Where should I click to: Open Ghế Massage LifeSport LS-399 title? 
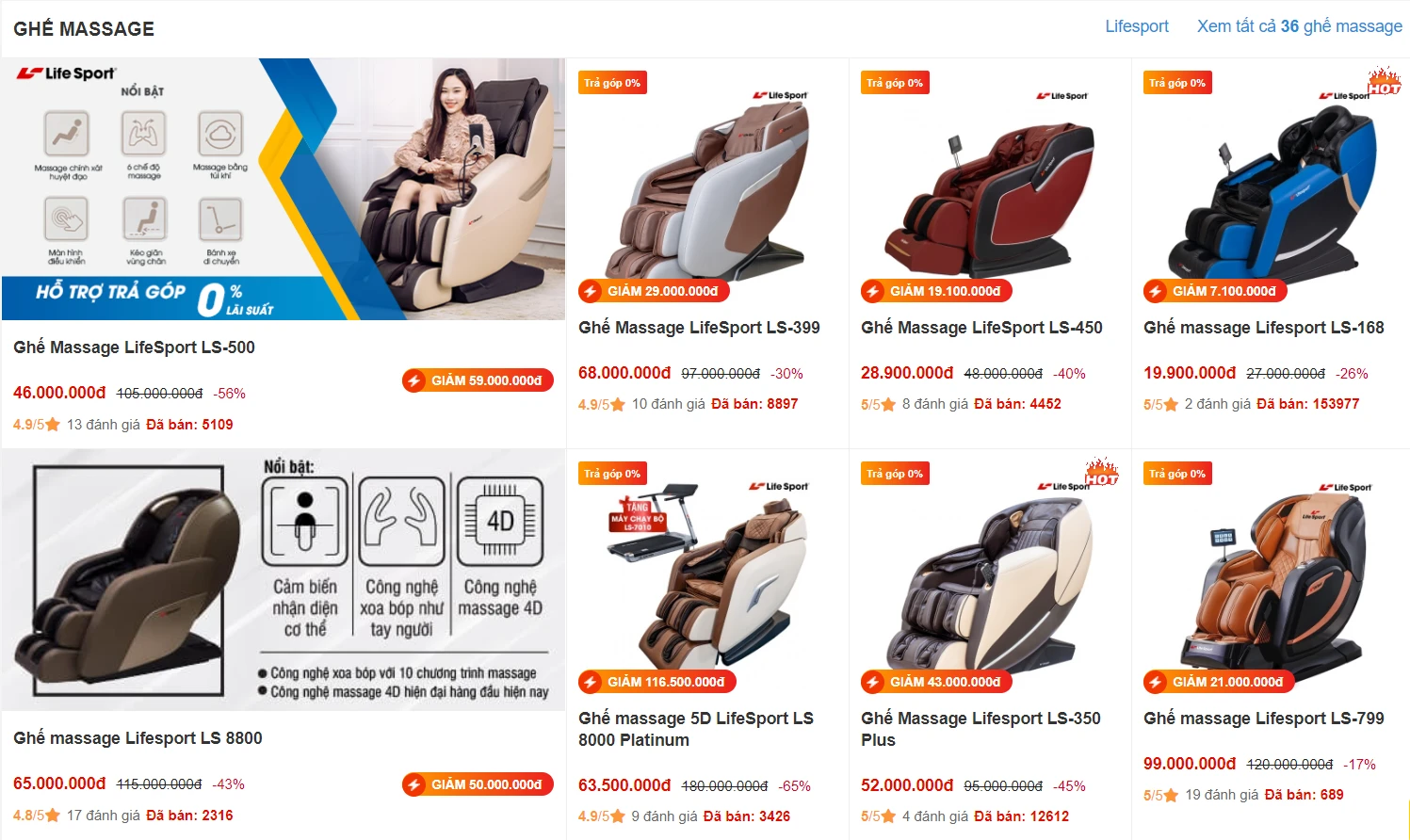699,328
